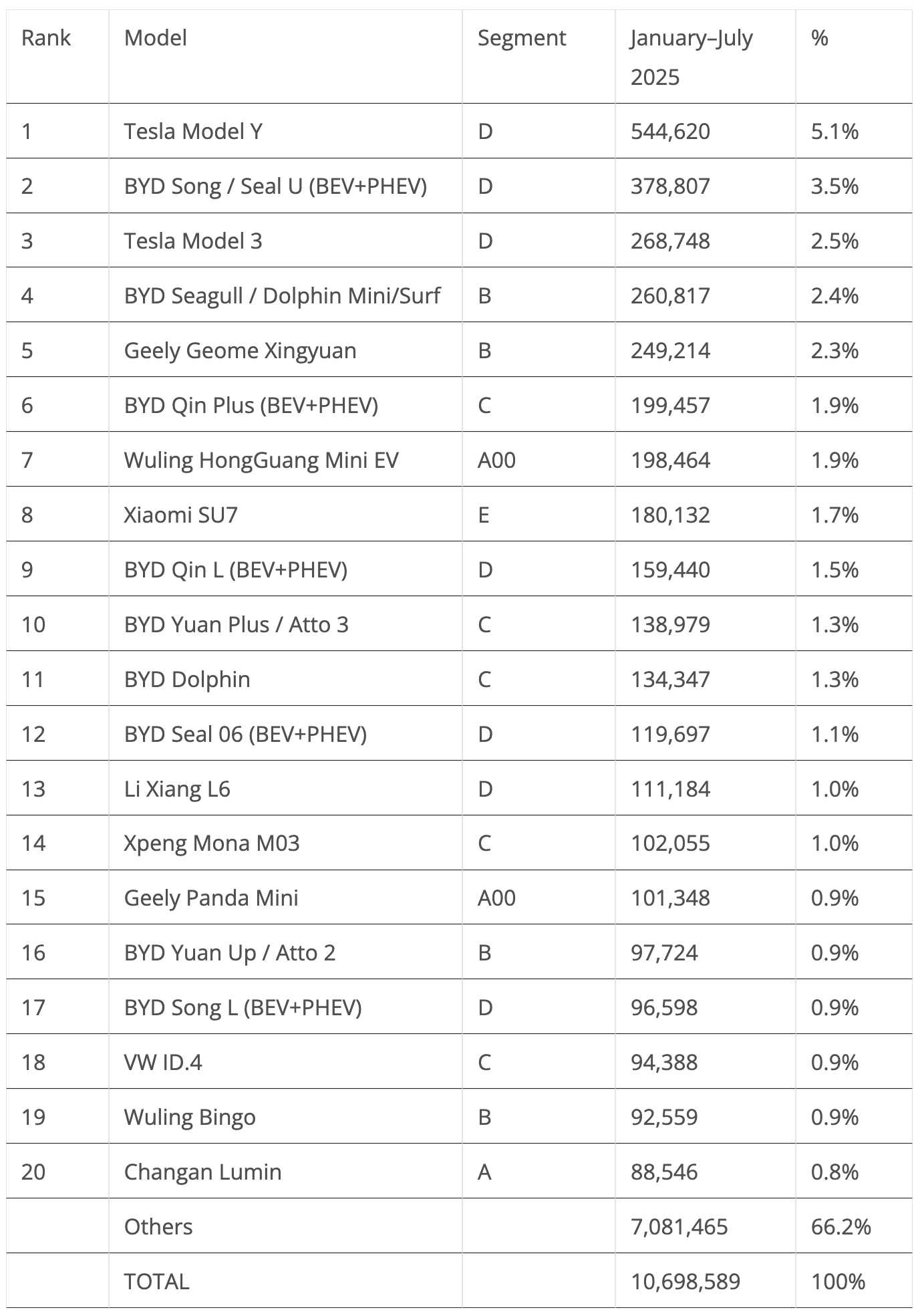
Task: Click the January–July 2025 column header
Action: 691,57
